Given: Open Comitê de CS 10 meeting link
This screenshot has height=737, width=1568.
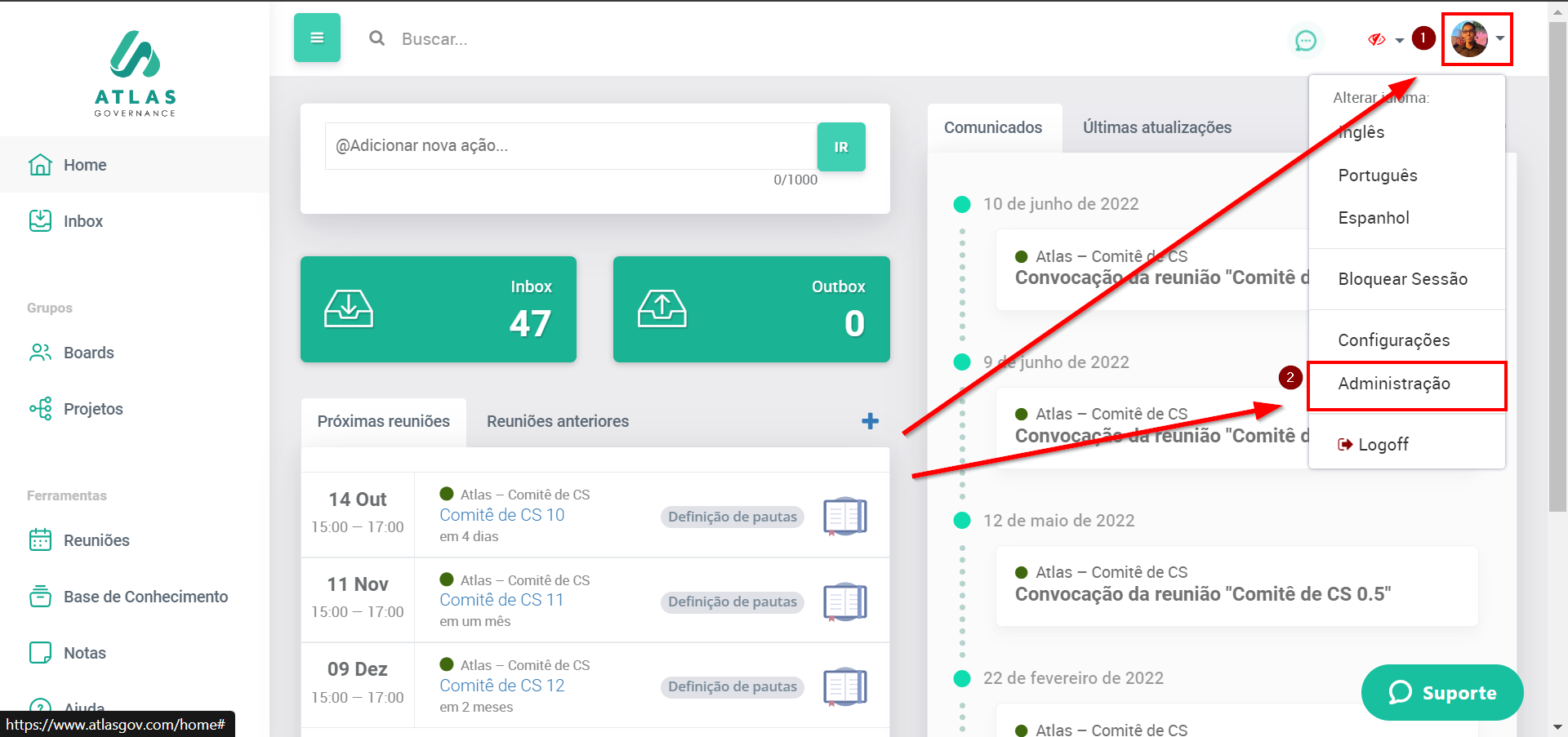Looking at the screenshot, I should (502, 515).
